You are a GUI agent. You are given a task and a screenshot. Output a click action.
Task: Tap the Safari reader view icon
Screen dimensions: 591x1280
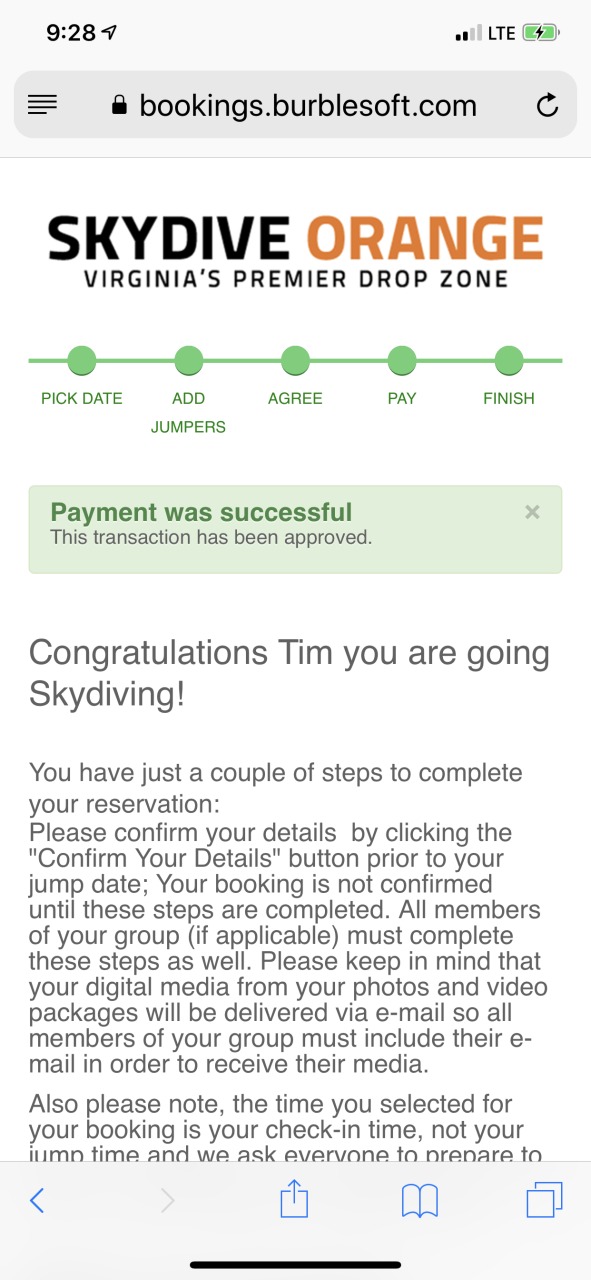42,105
